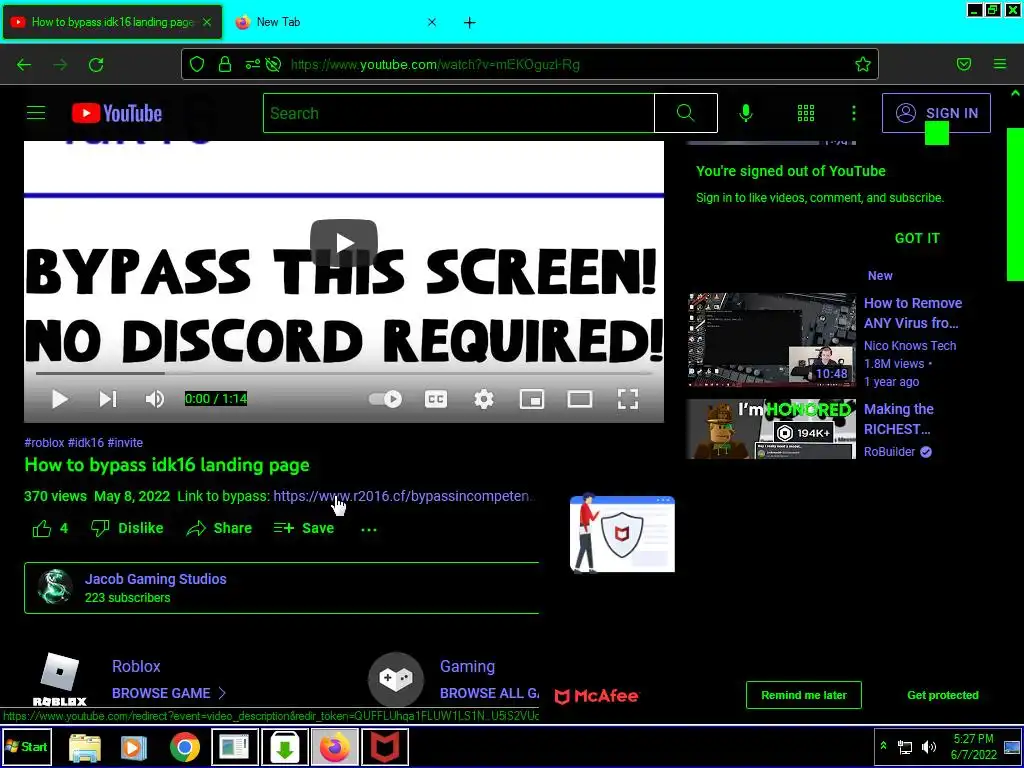Click the #invite hashtag

(125, 443)
